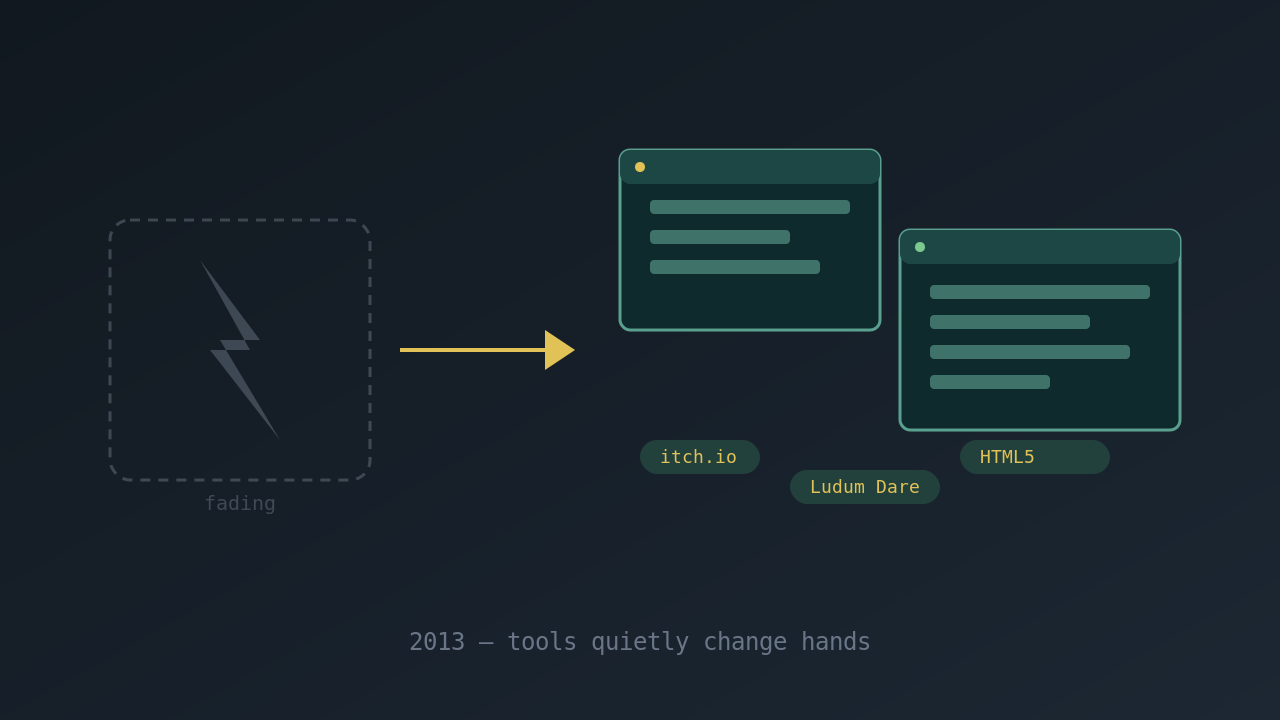The width and height of the screenshot is (1280, 720).
Task: Click the yellow arrow shaft line
Action: (x=473, y=350)
